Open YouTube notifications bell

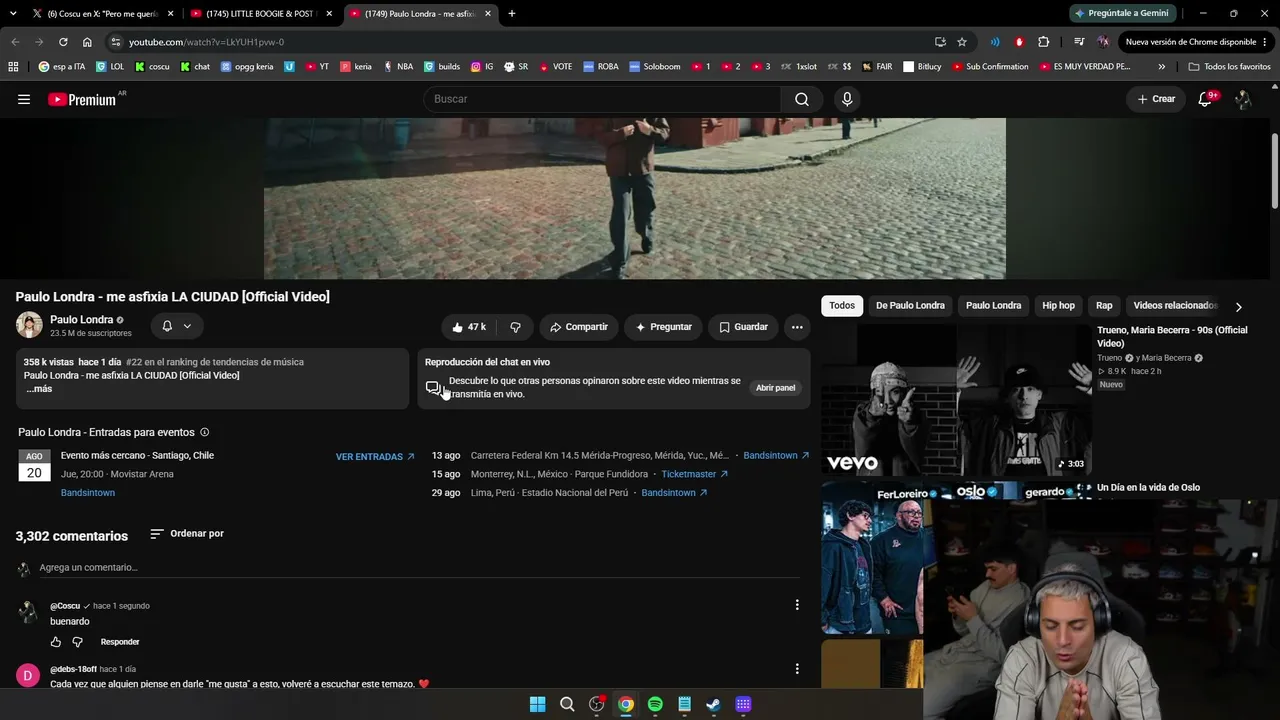coord(1205,99)
